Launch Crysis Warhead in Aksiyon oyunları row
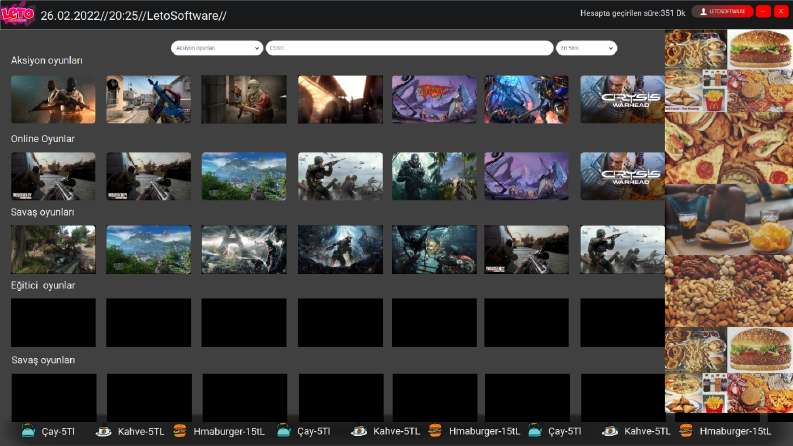Viewport: 793px width, 446px height. 622,100
